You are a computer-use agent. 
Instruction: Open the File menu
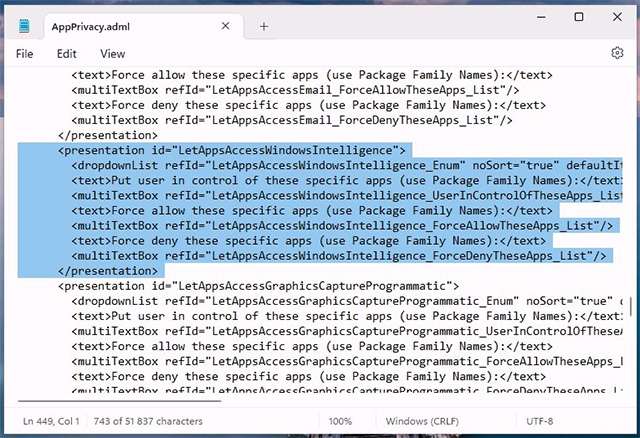24,53
